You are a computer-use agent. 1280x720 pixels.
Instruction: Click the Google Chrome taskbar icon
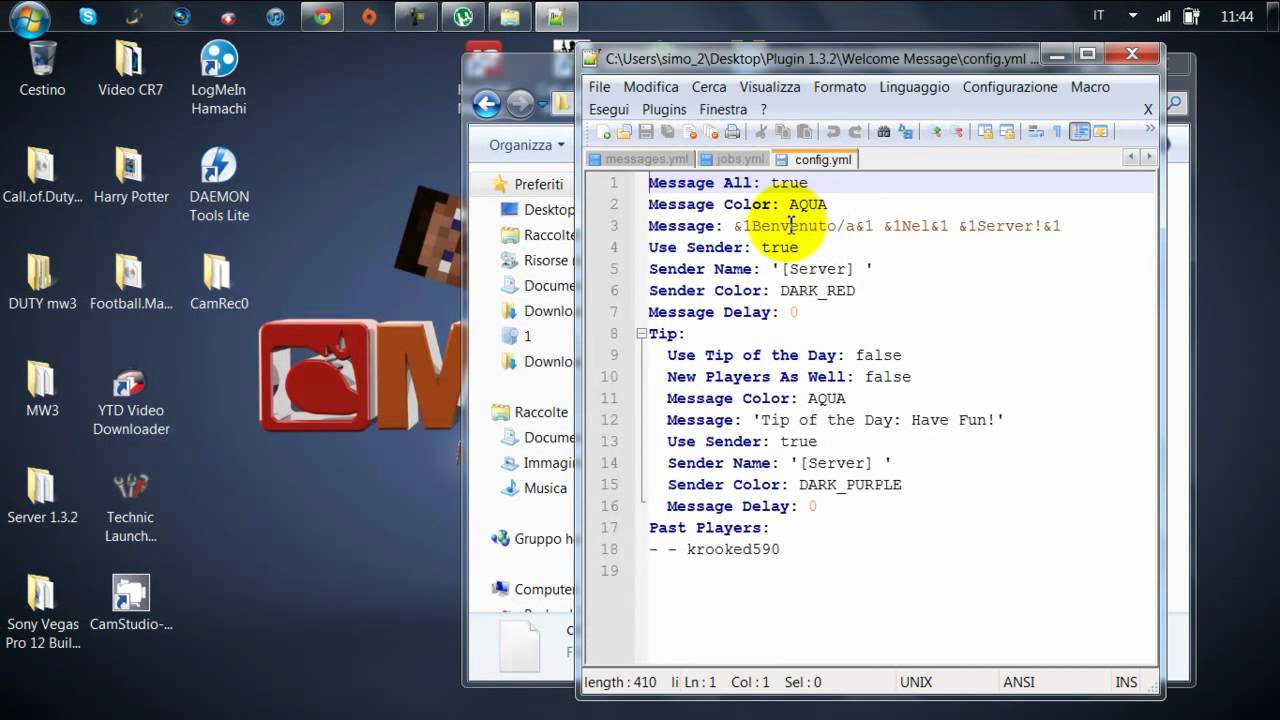tap(322, 16)
